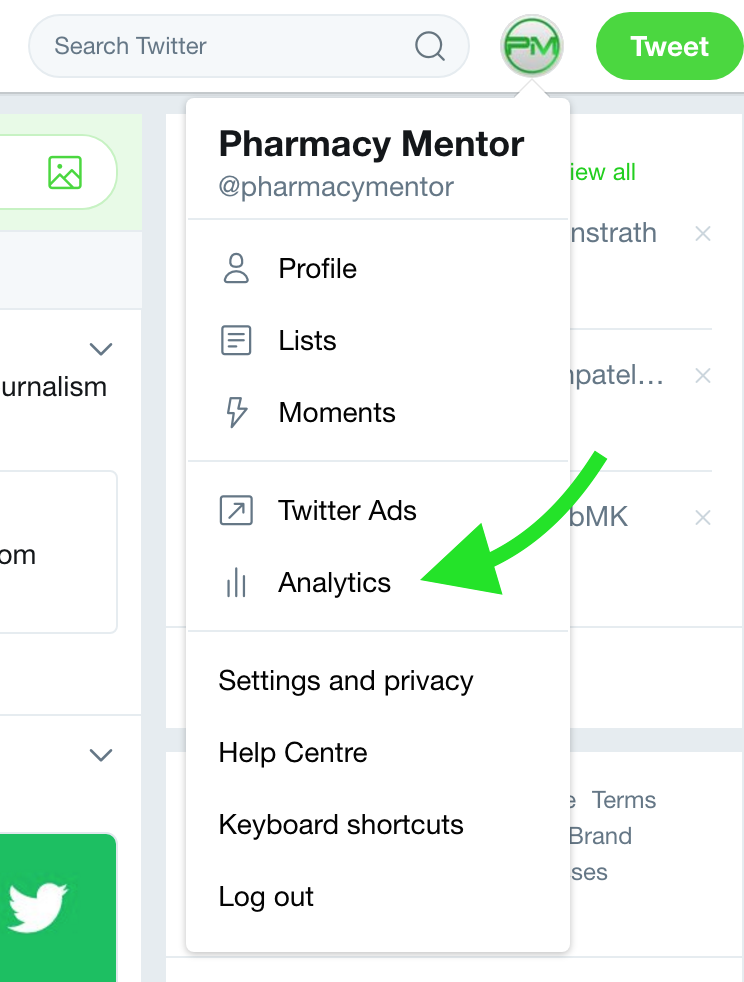The image size is (744, 982).
Task: Click the magnifier search icon
Action: tap(430, 46)
